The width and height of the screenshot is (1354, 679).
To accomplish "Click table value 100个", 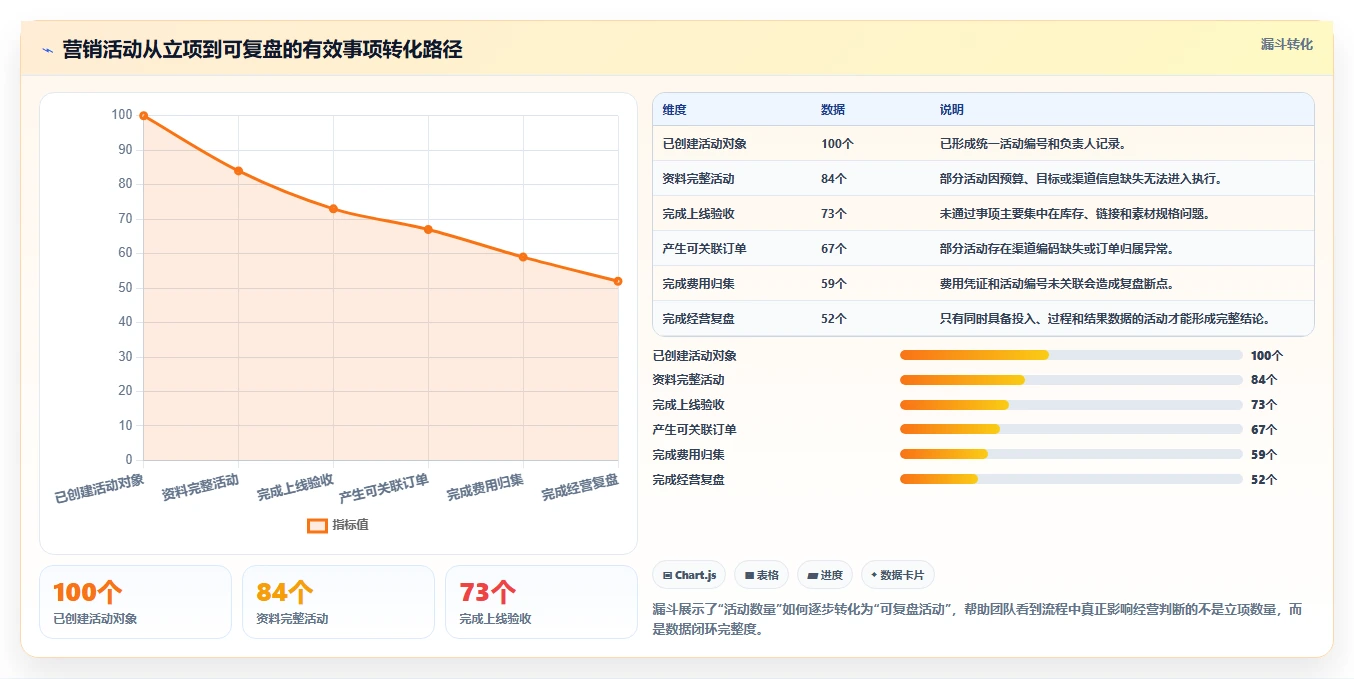I will (837, 144).
